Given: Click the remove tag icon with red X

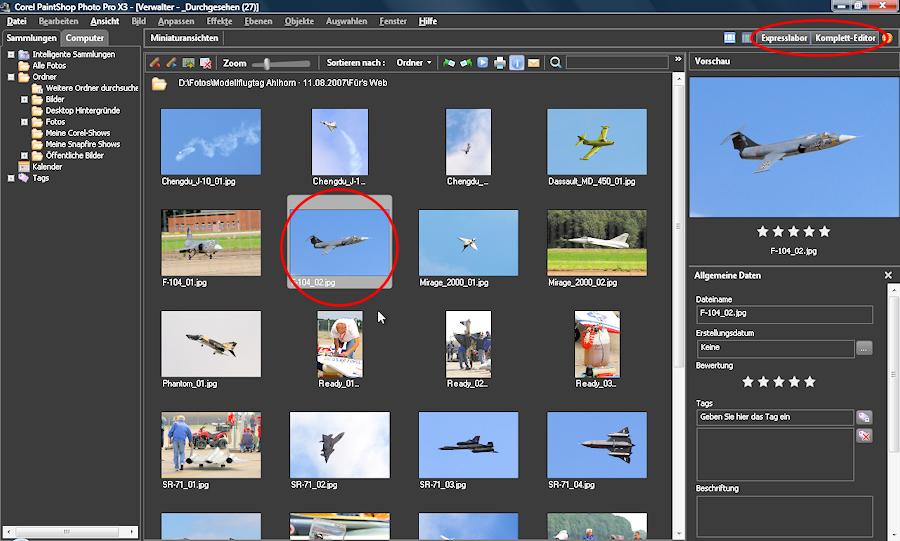Looking at the screenshot, I should 864,435.
